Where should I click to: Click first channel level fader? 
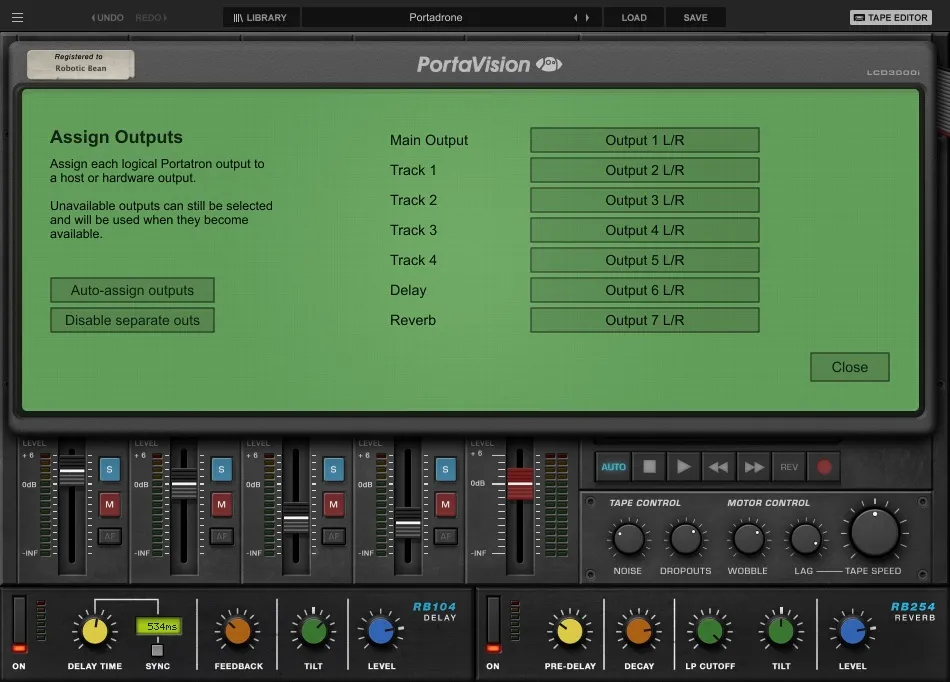pos(72,471)
